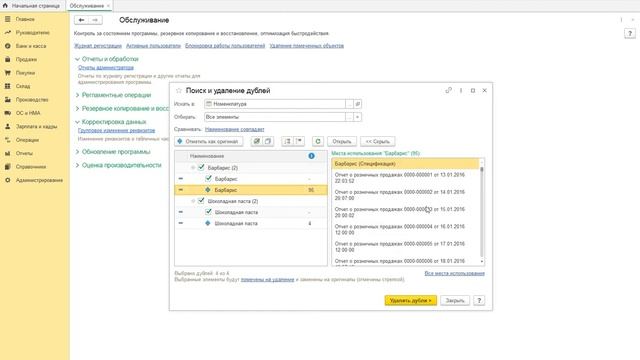Viewport: 640px width, 360px height.
Task: Open Активные пользователи link
Action: [153, 46]
